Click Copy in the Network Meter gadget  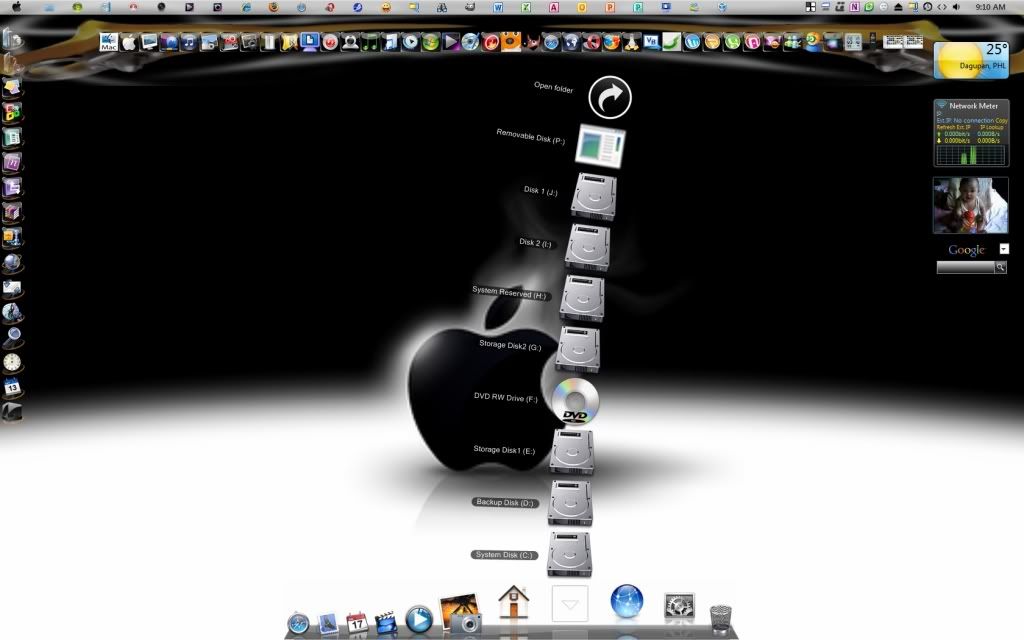click(x=1001, y=121)
